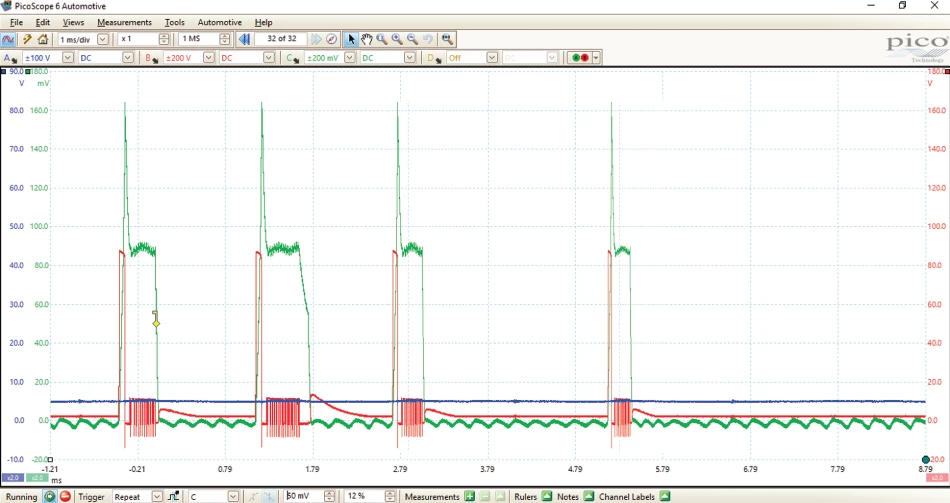The height and width of the screenshot is (503, 950).
Task: Open the Edit menu
Action: pyautogui.click(x=42, y=22)
